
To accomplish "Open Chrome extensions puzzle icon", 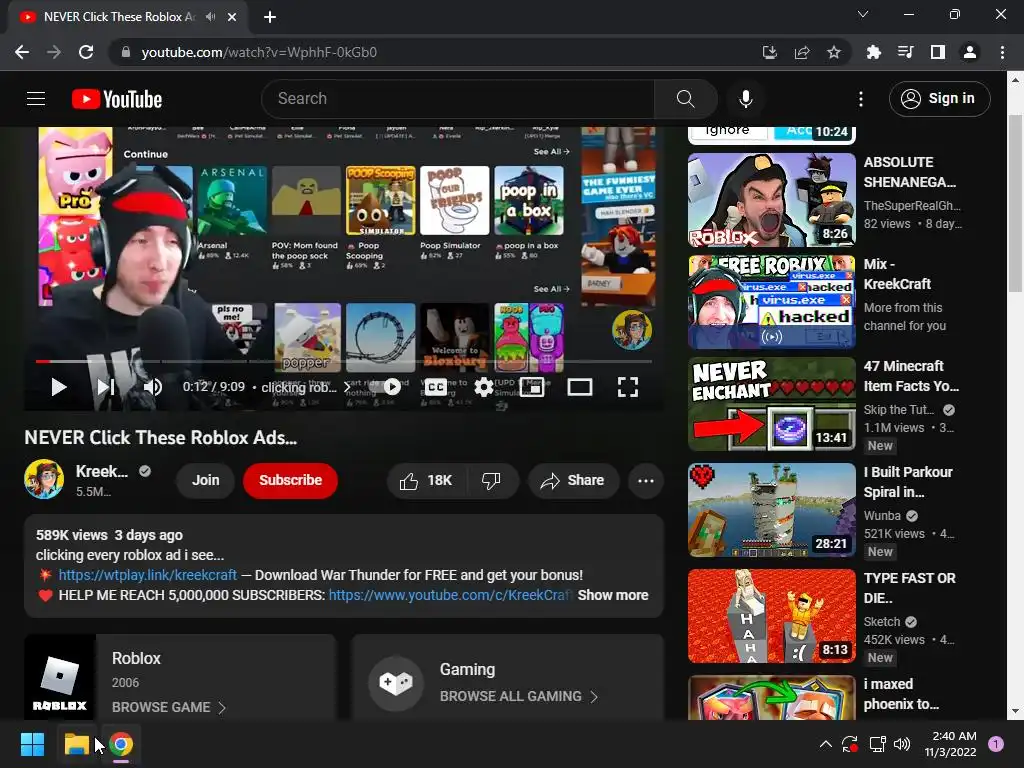I will click(x=873, y=52).
